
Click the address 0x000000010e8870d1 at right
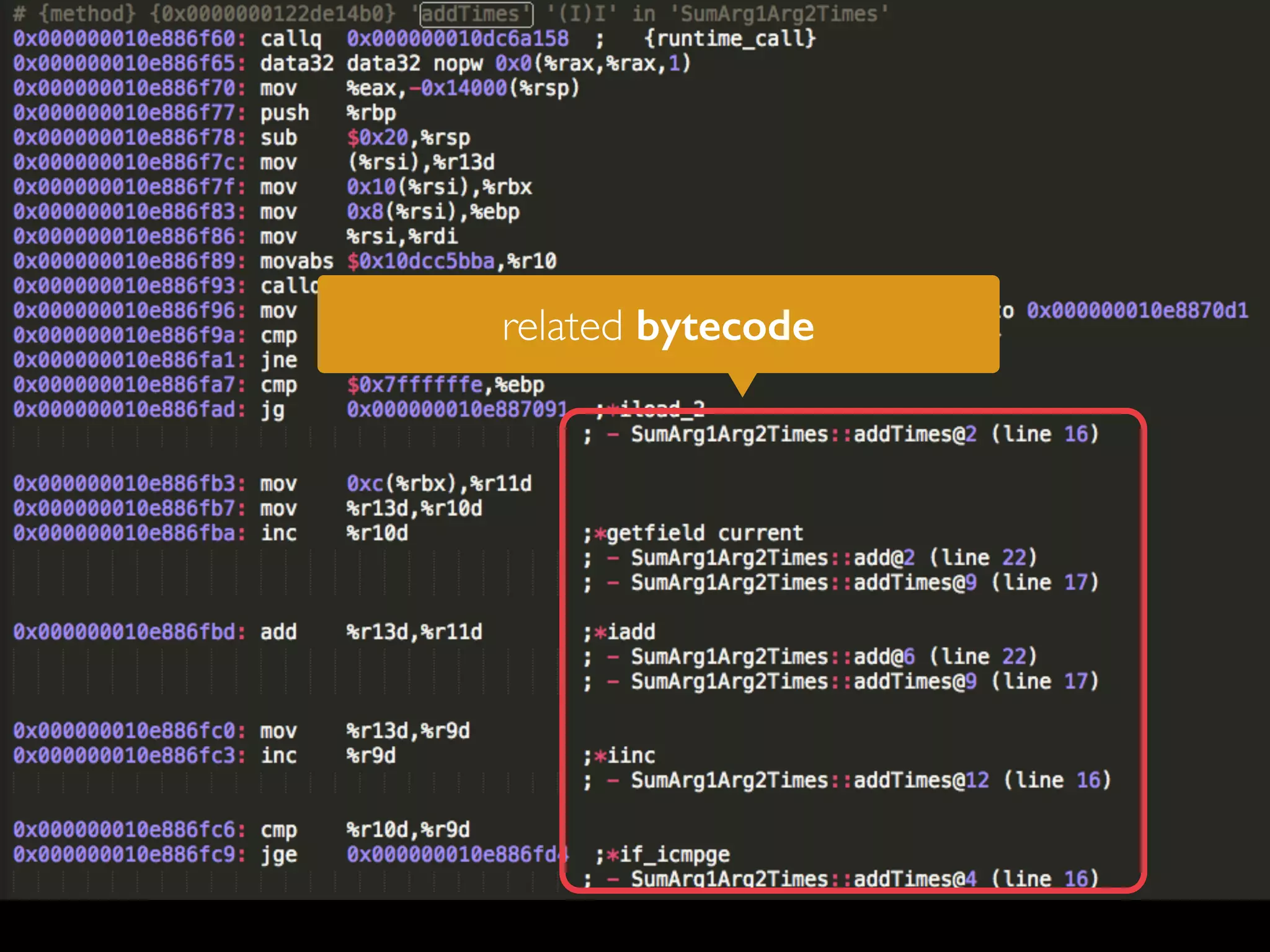point(1138,311)
